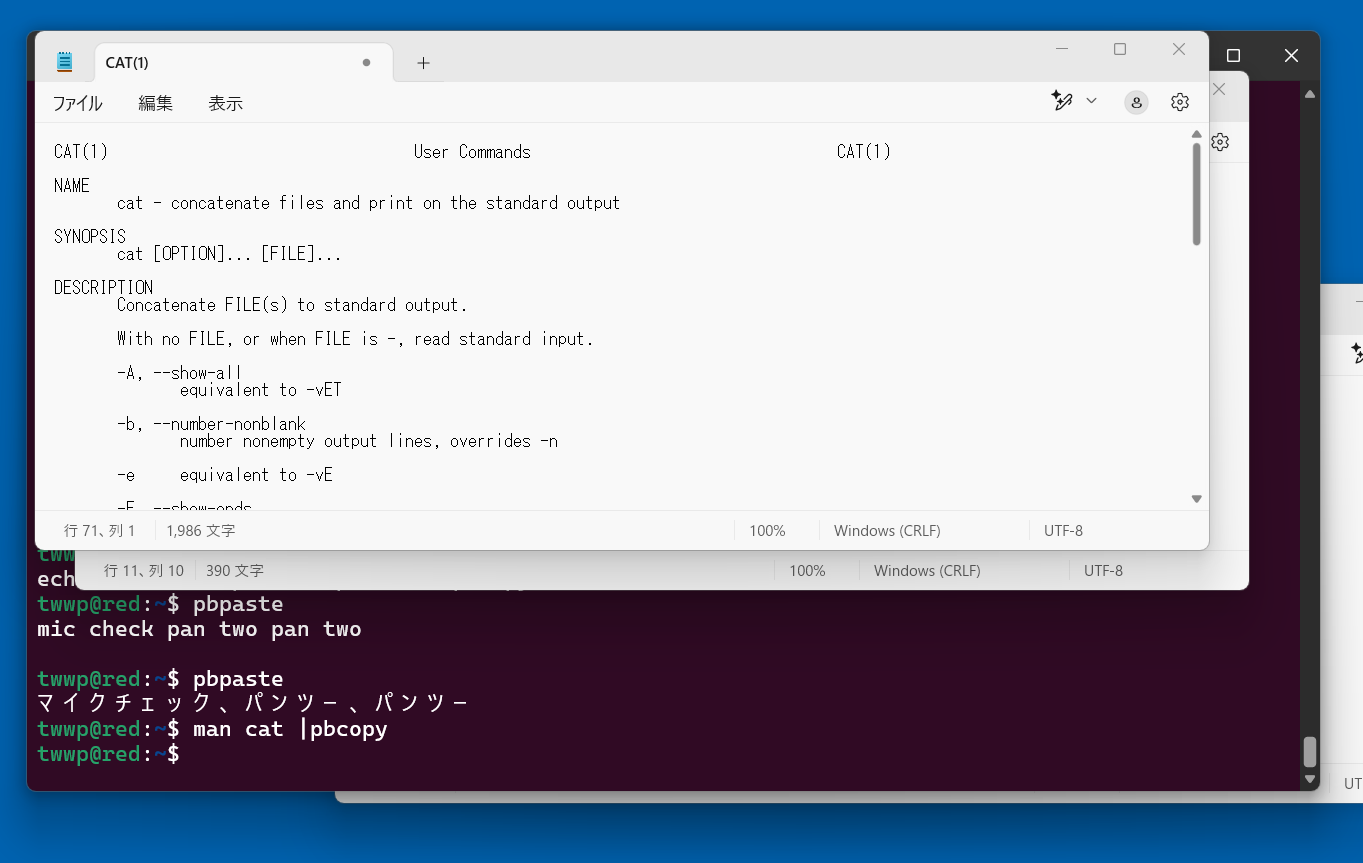Image resolution: width=1363 pixels, height=863 pixels.
Task: Click the Japanese 'マイクチェック' output line in terminal
Action: [252, 704]
